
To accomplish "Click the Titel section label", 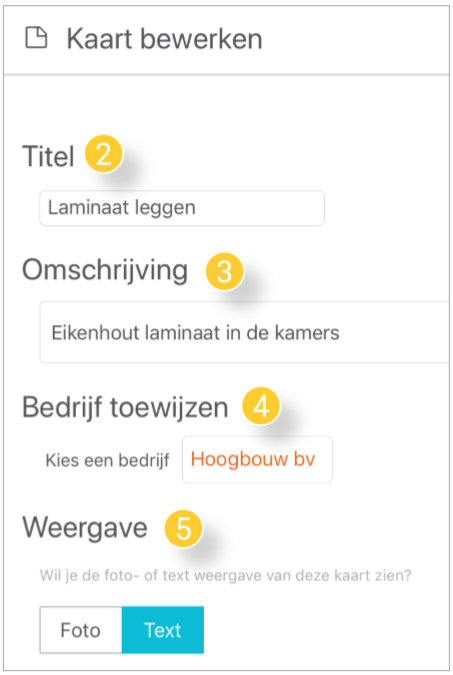I will tap(48, 156).
